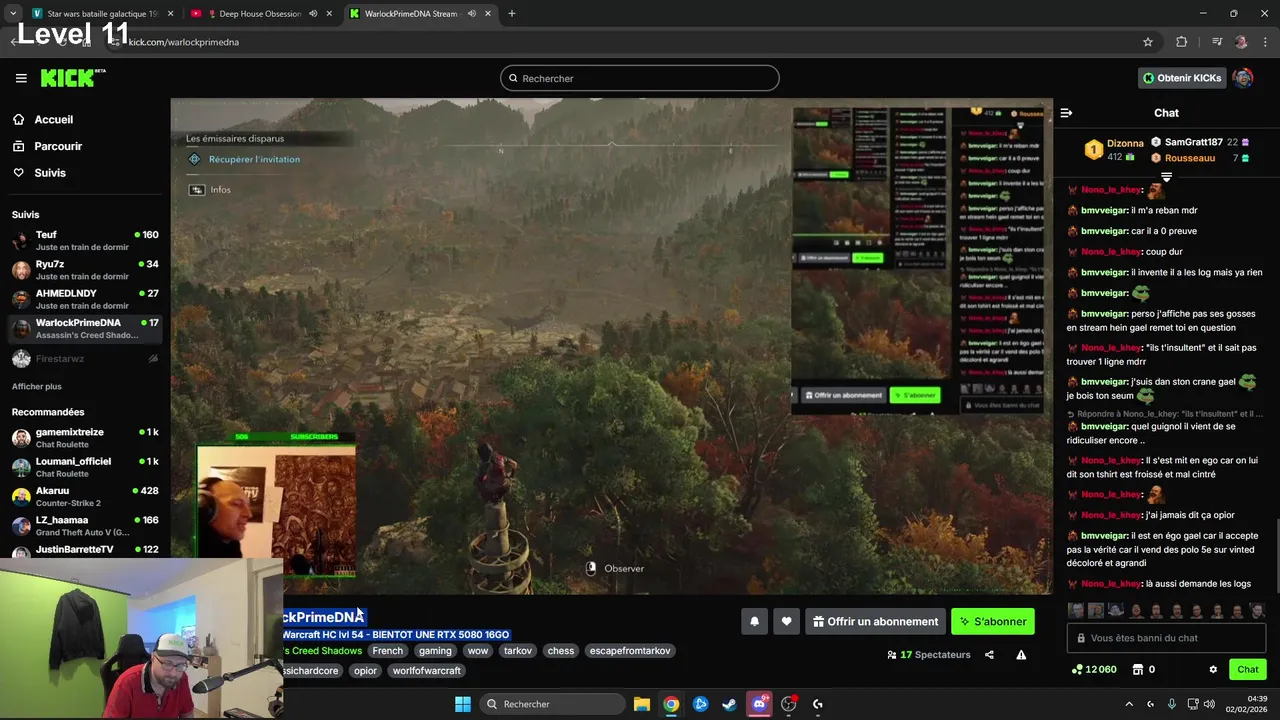Viewport: 1280px width, 720px height.
Task: Open the Chrome tab search dropdown
Action: coord(12,14)
